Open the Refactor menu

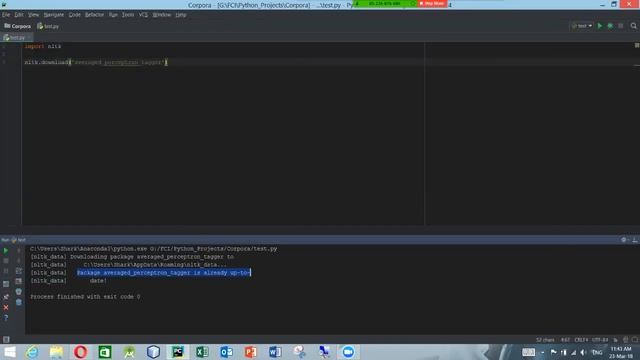pyautogui.click(x=94, y=15)
